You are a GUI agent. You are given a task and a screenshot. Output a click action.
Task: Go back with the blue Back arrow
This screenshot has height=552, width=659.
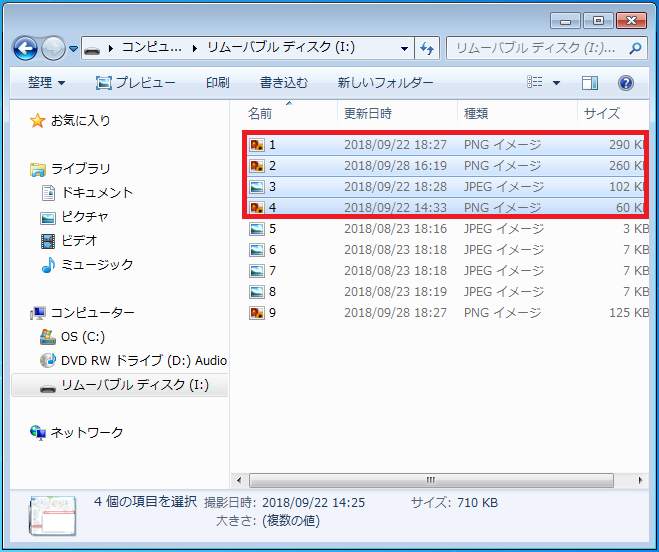[26, 49]
